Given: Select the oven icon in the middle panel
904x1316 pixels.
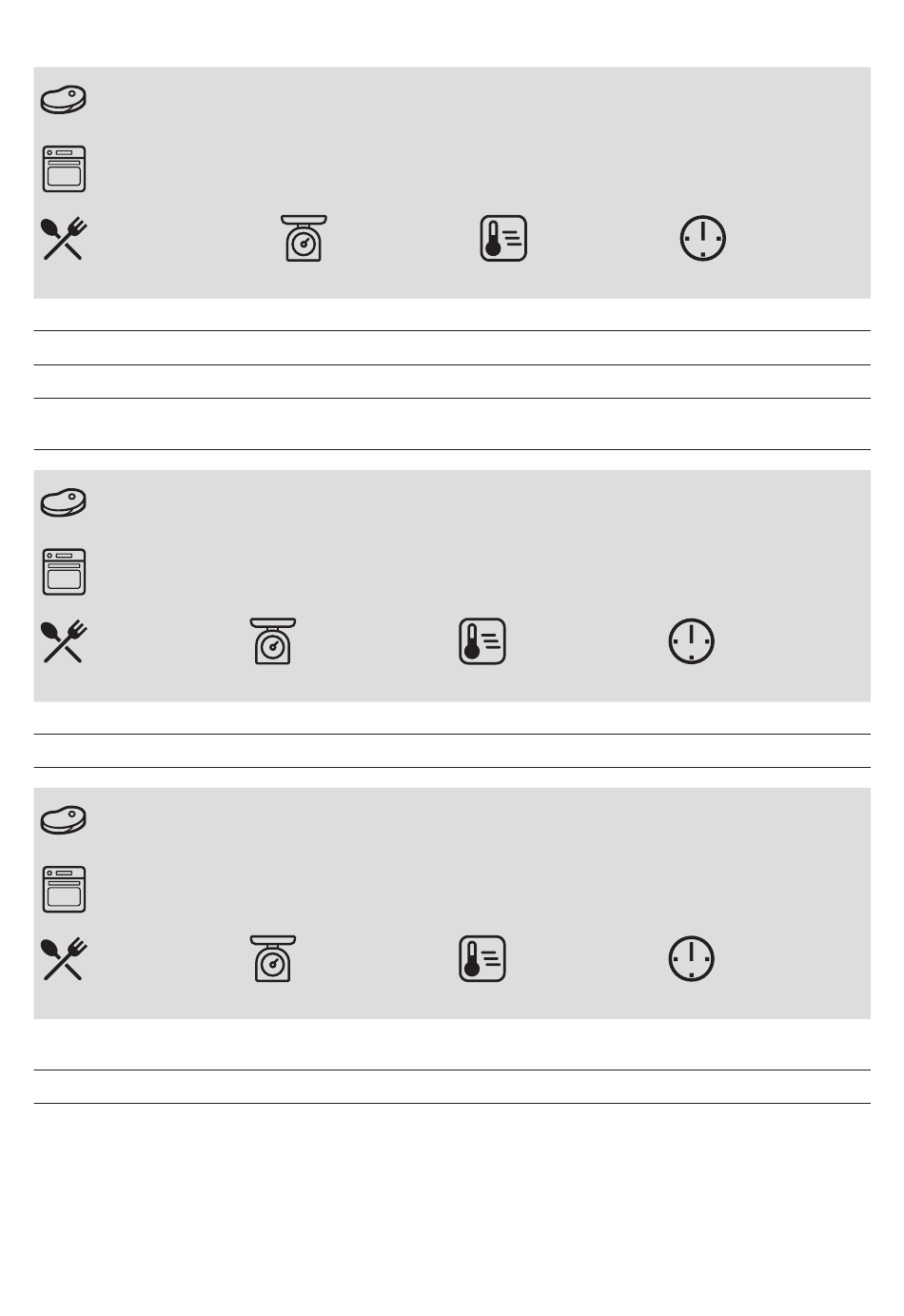Looking at the screenshot, I should click(64, 572).
